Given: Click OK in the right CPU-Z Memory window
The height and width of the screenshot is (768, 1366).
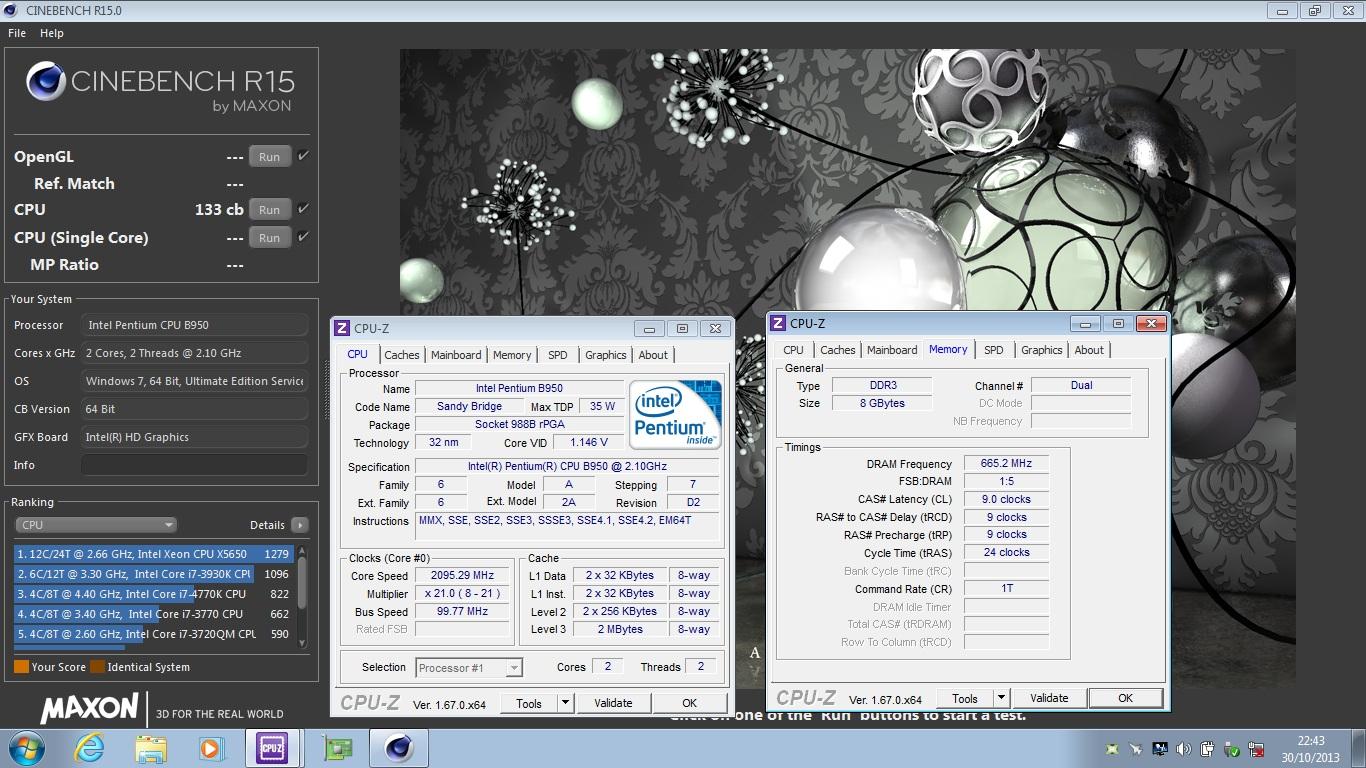Looking at the screenshot, I should tap(1125, 698).
